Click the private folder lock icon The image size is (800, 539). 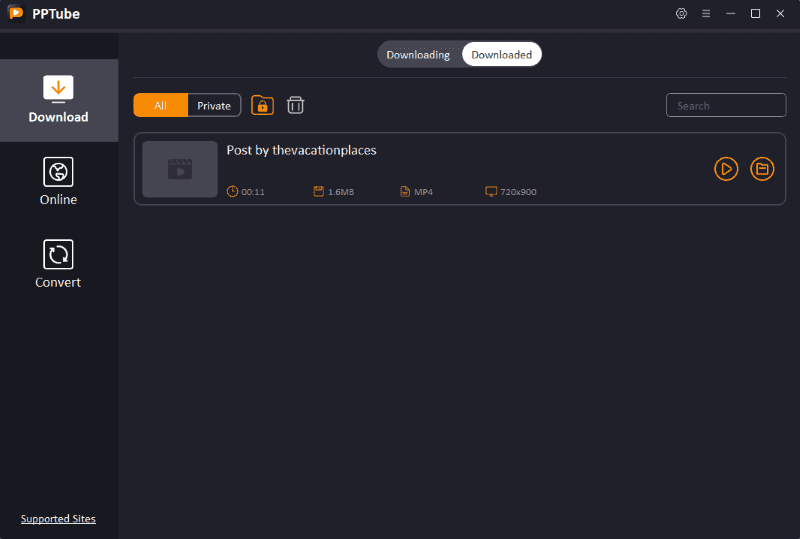[x=262, y=105]
